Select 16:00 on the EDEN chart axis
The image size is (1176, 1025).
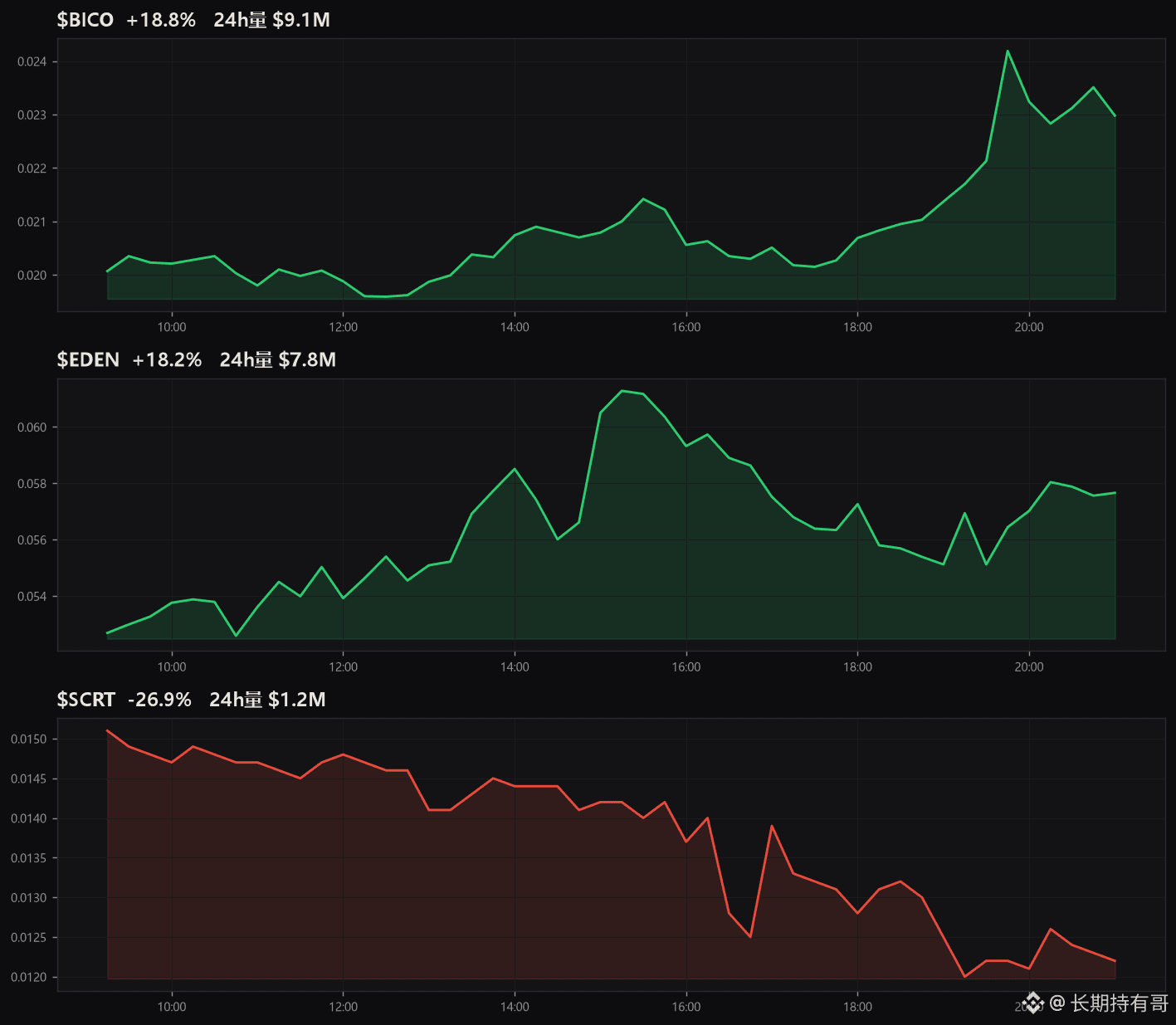pos(686,666)
